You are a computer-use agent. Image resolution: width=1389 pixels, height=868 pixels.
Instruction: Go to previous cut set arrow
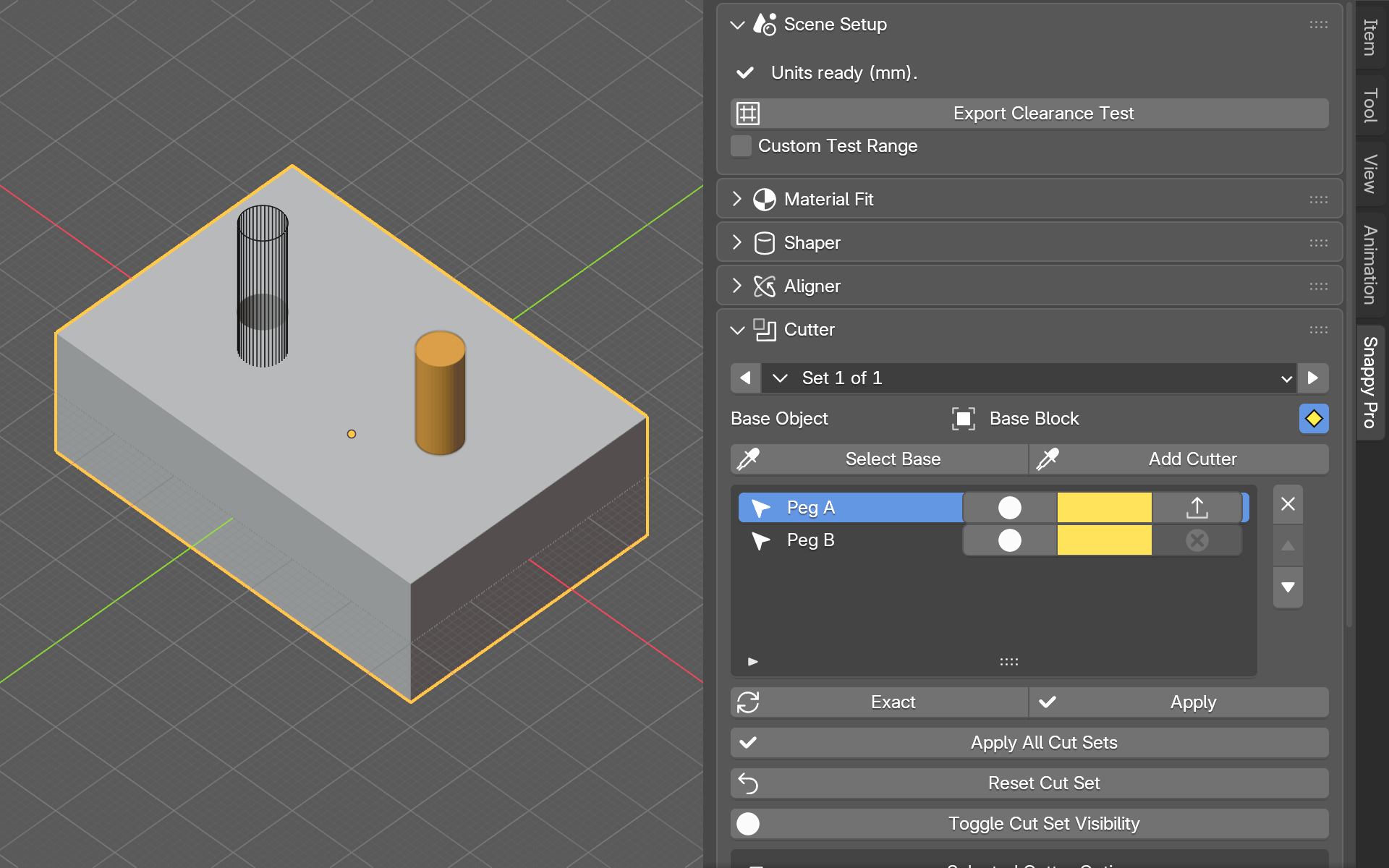tap(745, 378)
